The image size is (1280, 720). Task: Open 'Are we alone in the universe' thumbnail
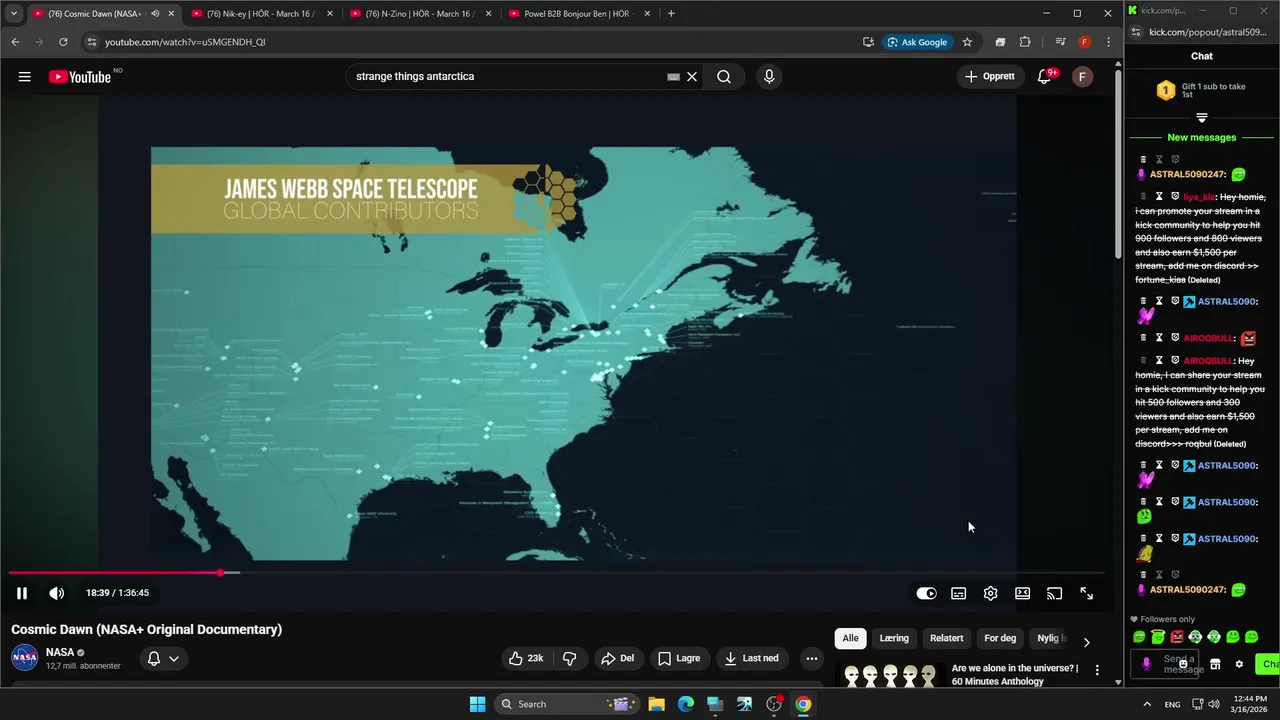(889, 675)
